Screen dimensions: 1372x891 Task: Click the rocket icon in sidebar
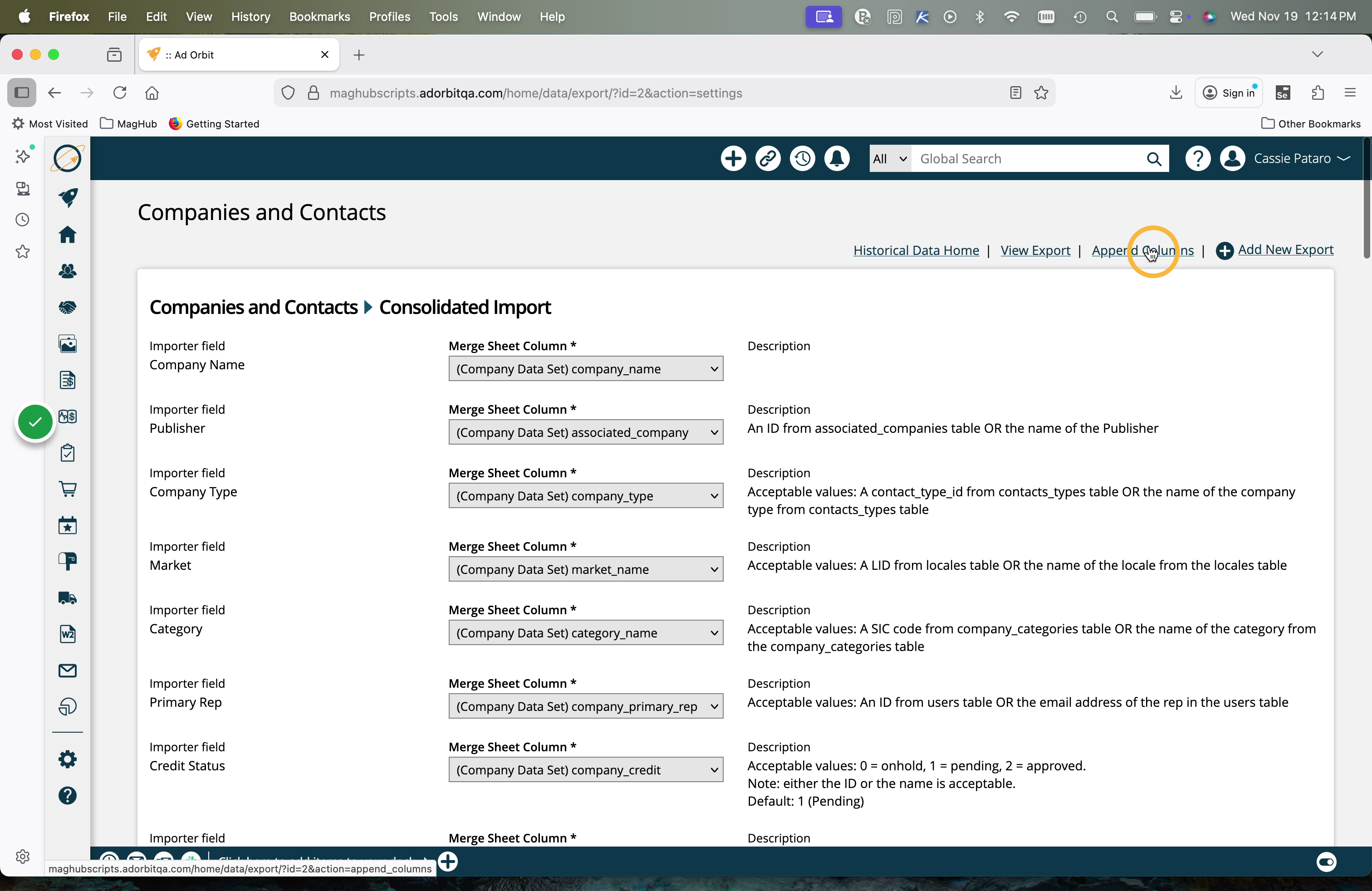pyautogui.click(x=68, y=197)
